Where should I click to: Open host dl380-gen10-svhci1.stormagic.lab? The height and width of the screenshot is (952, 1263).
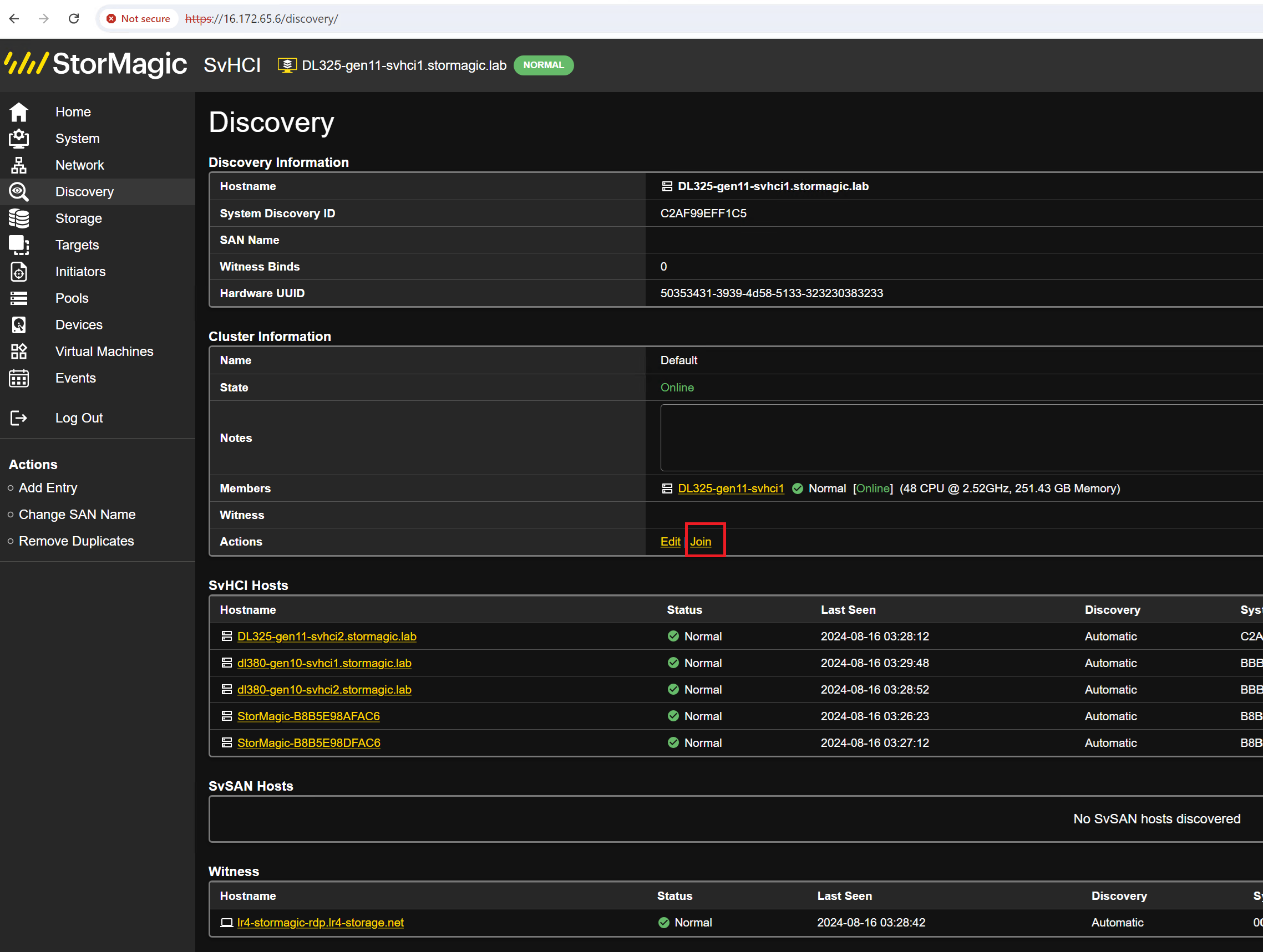[x=324, y=663]
